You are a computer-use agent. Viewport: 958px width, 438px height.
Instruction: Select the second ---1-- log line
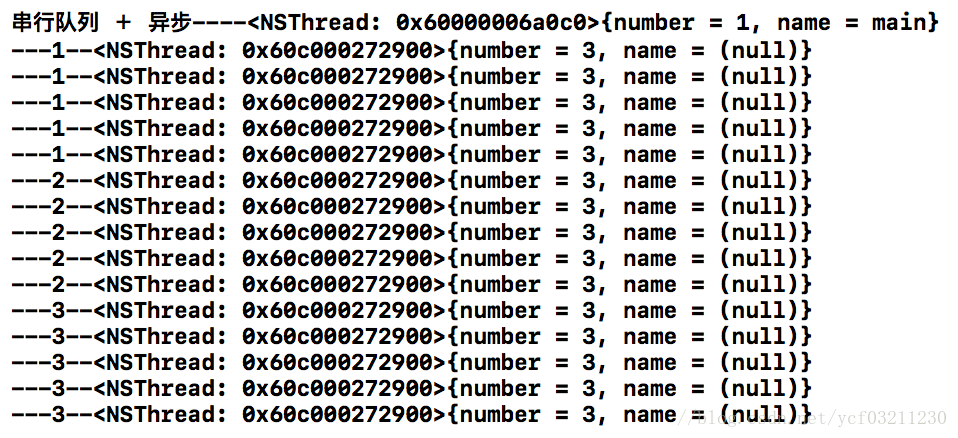tap(412, 76)
